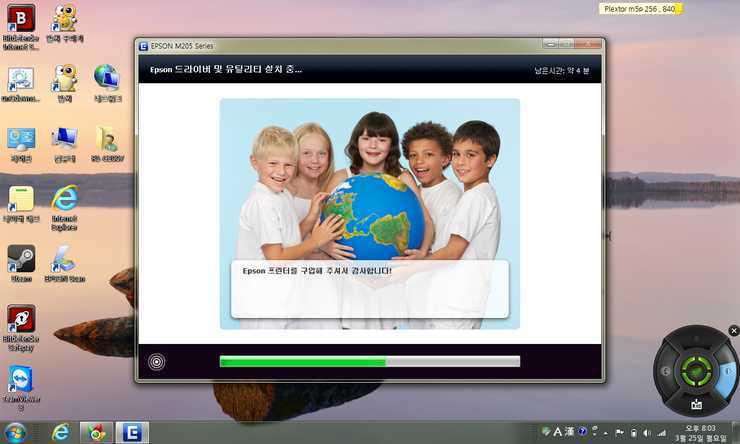Open Chrome from the taskbar
The image size is (740, 444).
(97, 432)
